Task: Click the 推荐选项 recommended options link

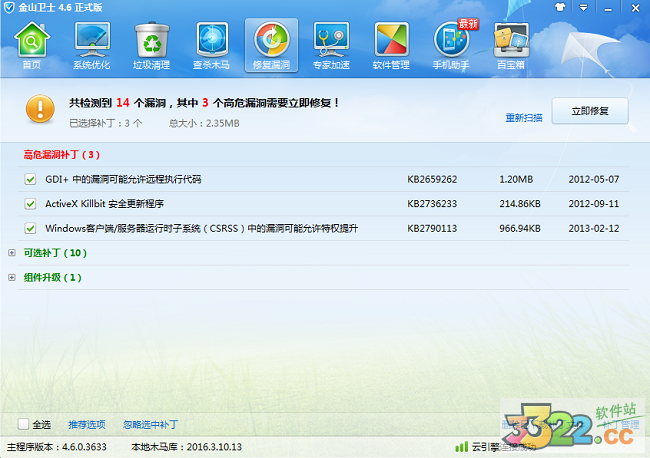Action: [87, 424]
